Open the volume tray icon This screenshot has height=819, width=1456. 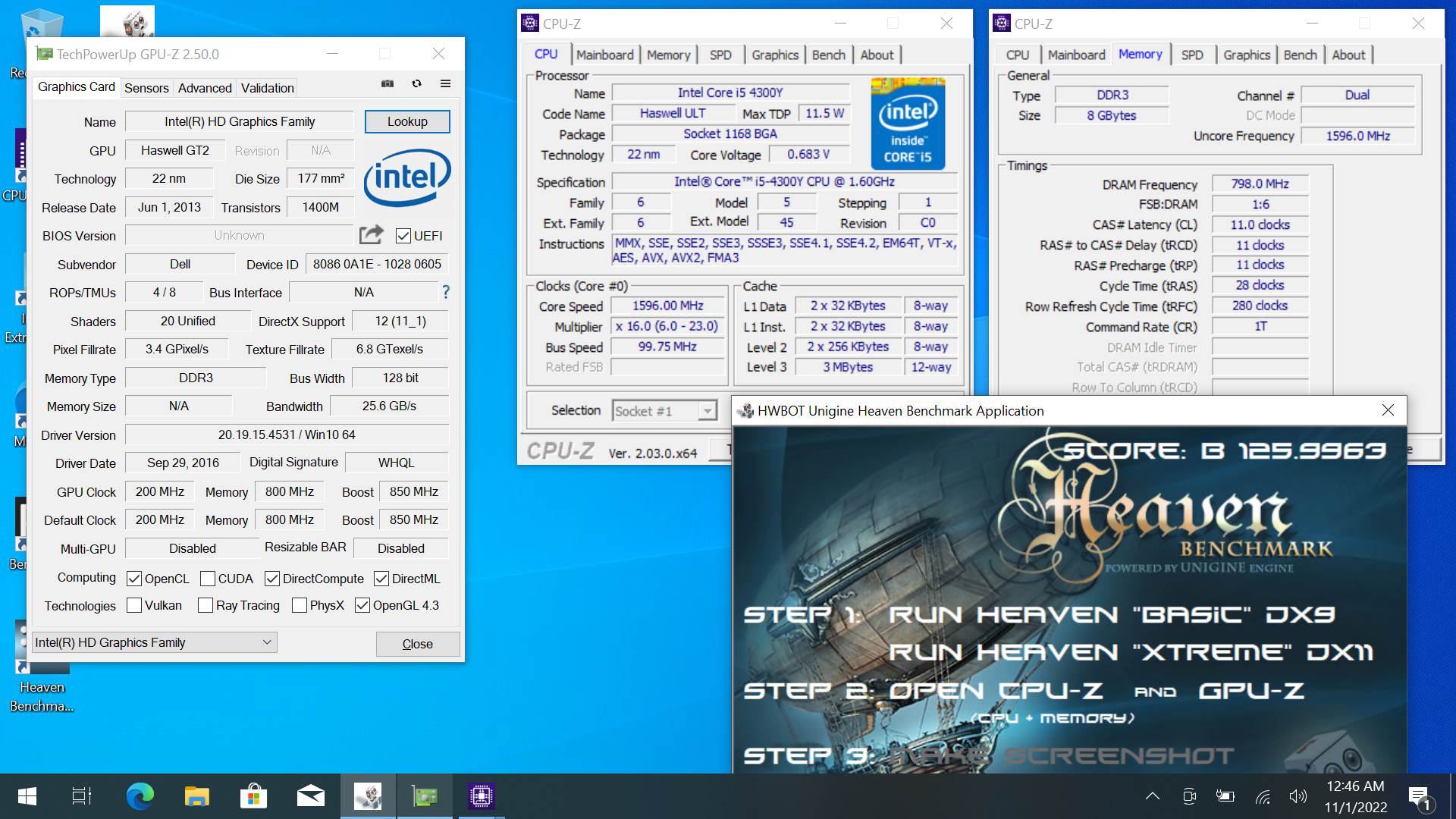tap(1298, 796)
